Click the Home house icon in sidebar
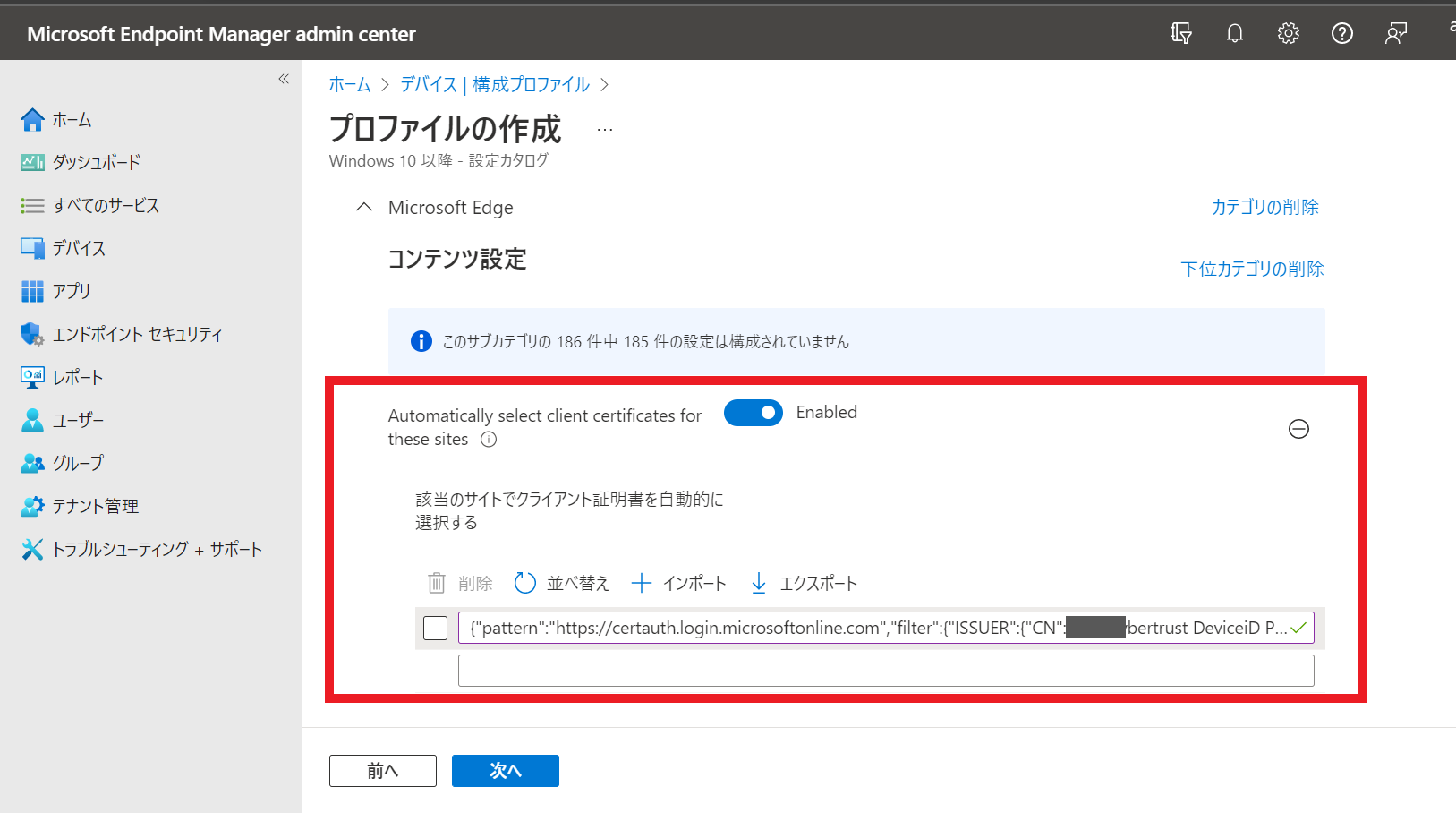This screenshot has width=1456, height=813. [x=32, y=119]
